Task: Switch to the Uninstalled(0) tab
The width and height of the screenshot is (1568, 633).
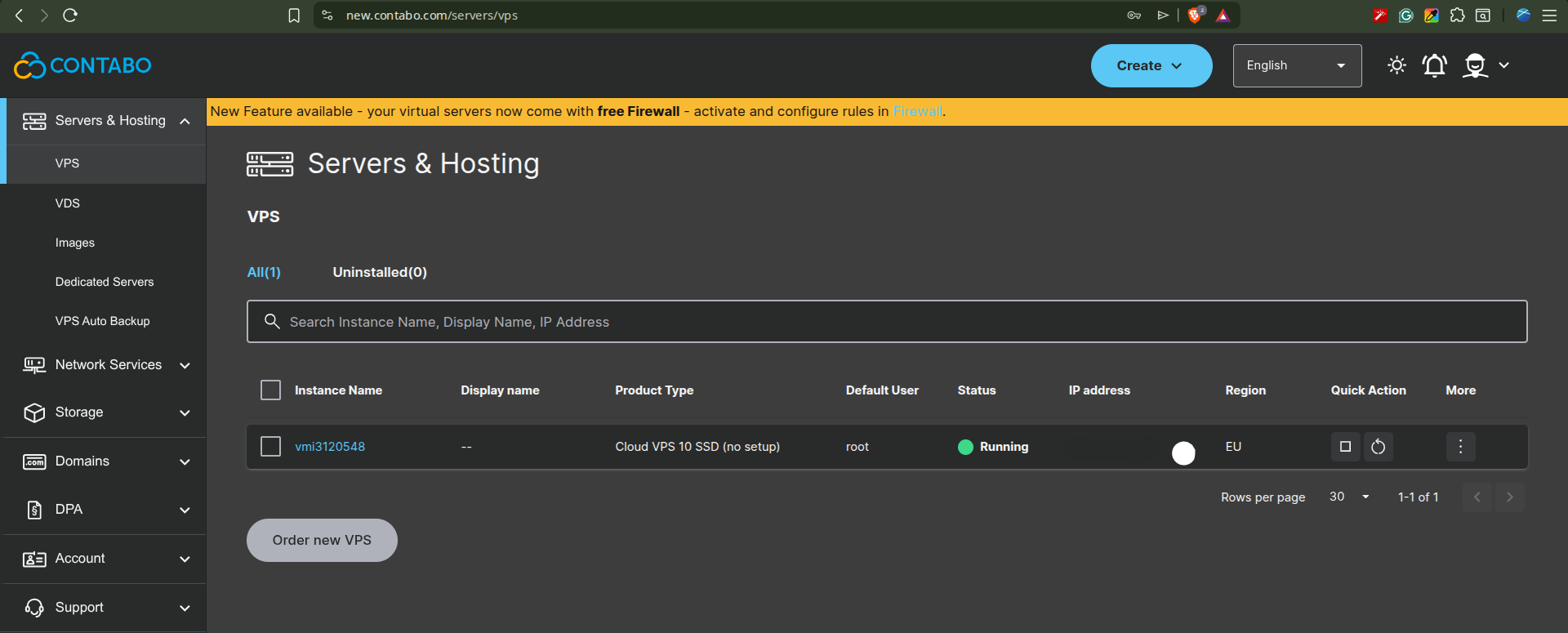Action: 380,272
